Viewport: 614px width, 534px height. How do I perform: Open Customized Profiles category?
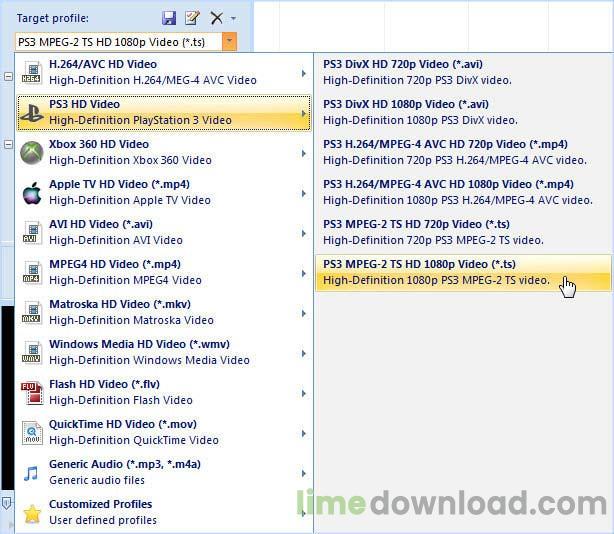coord(164,512)
